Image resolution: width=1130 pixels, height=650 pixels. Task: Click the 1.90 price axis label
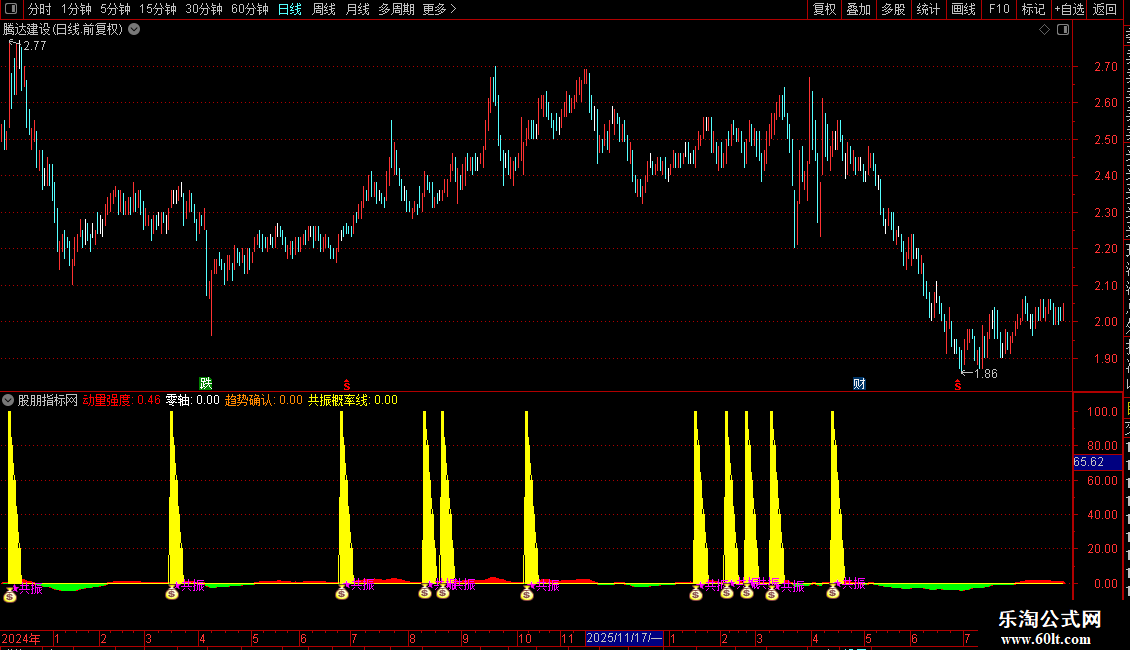click(1106, 358)
